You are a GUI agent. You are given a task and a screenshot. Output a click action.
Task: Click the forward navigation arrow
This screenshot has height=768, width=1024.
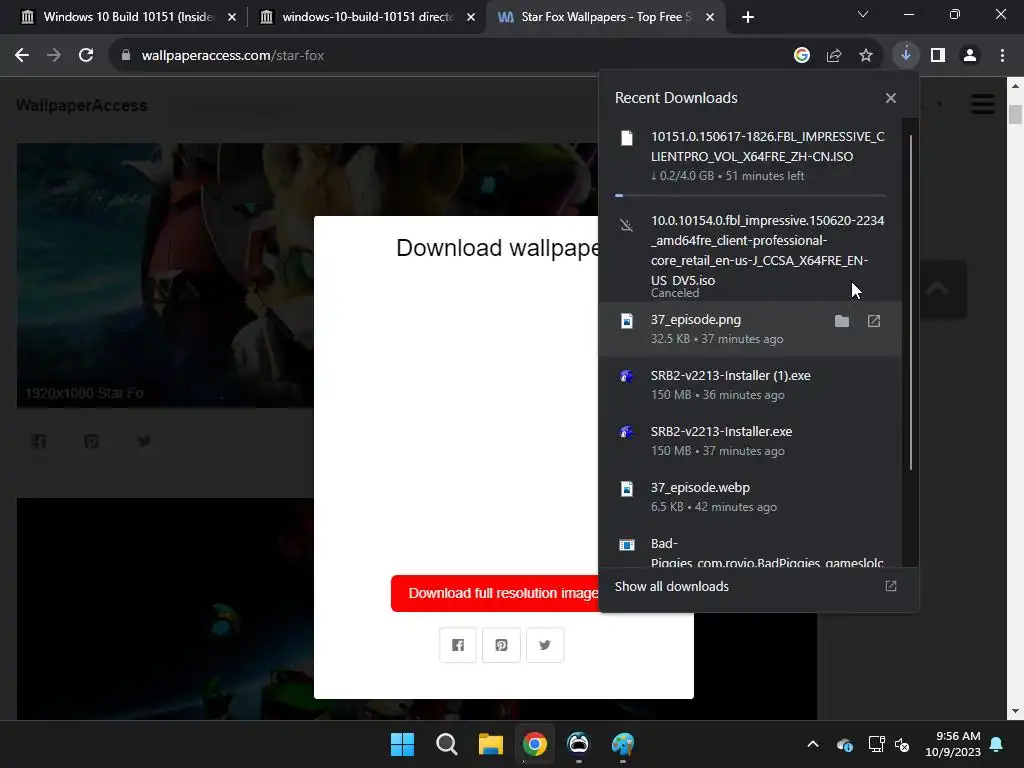[54, 56]
